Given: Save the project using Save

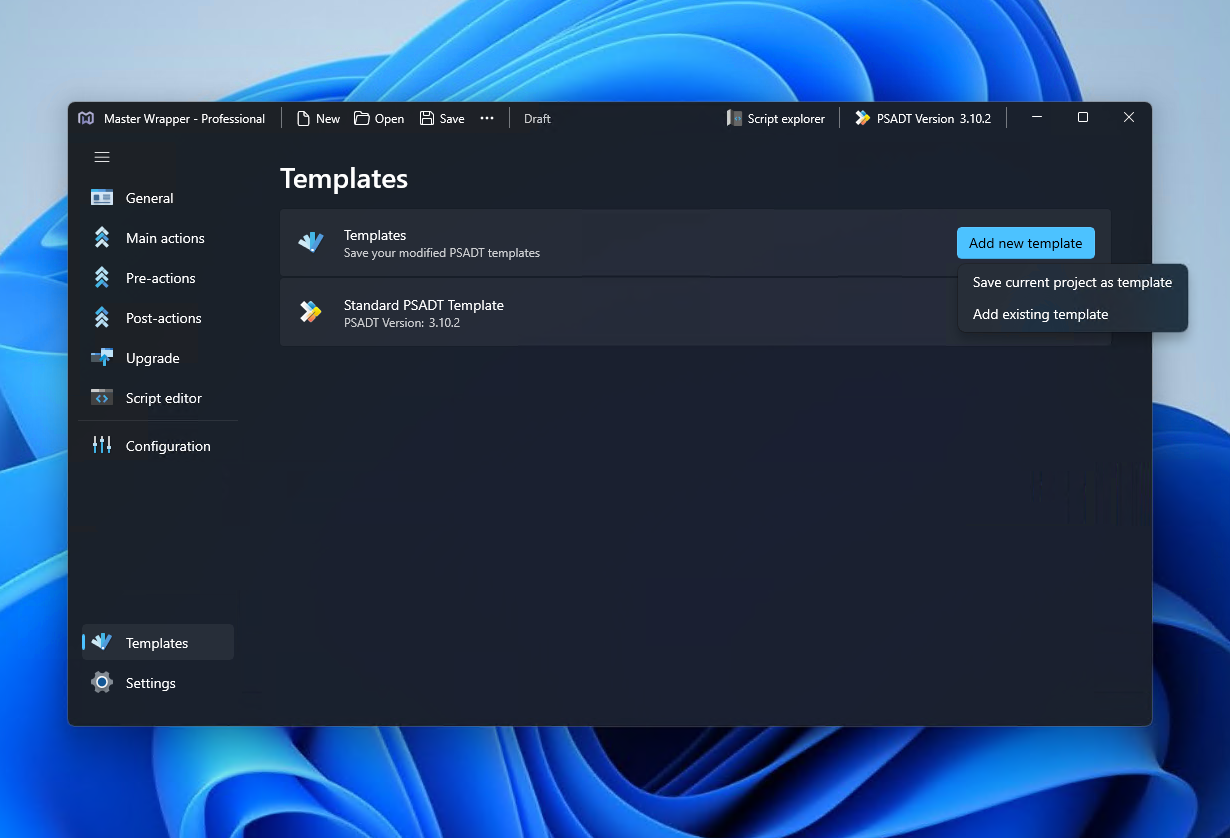Looking at the screenshot, I should 442,118.
